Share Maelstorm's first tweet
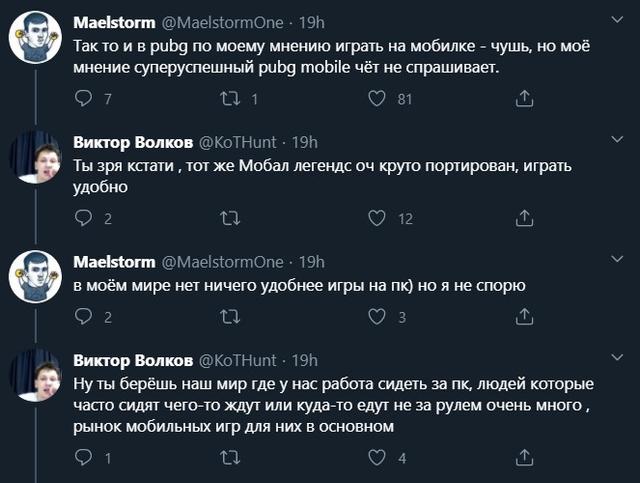Screen dimensions: 640x483 524,99
